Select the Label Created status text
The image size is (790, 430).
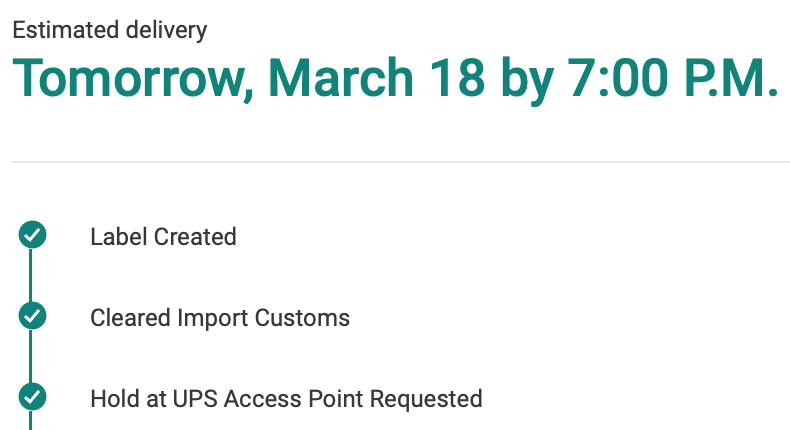coord(163,237)
